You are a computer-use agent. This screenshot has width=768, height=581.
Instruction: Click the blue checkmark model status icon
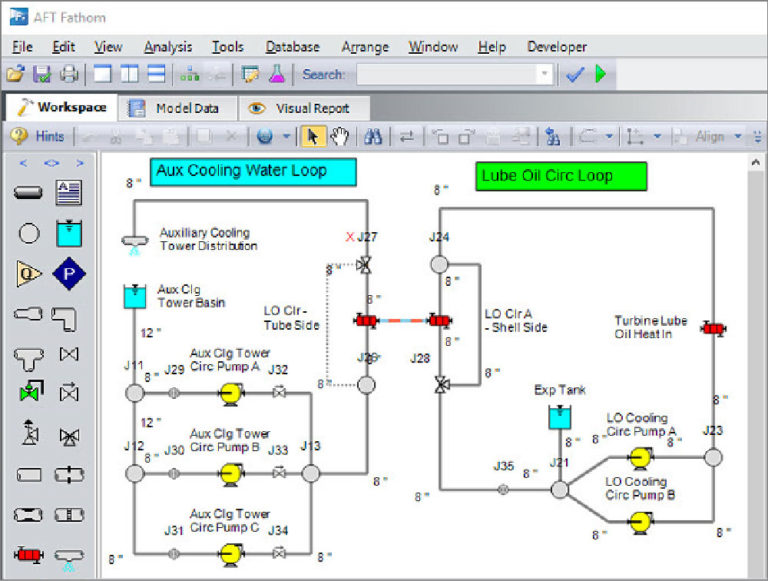click(575, 74)
